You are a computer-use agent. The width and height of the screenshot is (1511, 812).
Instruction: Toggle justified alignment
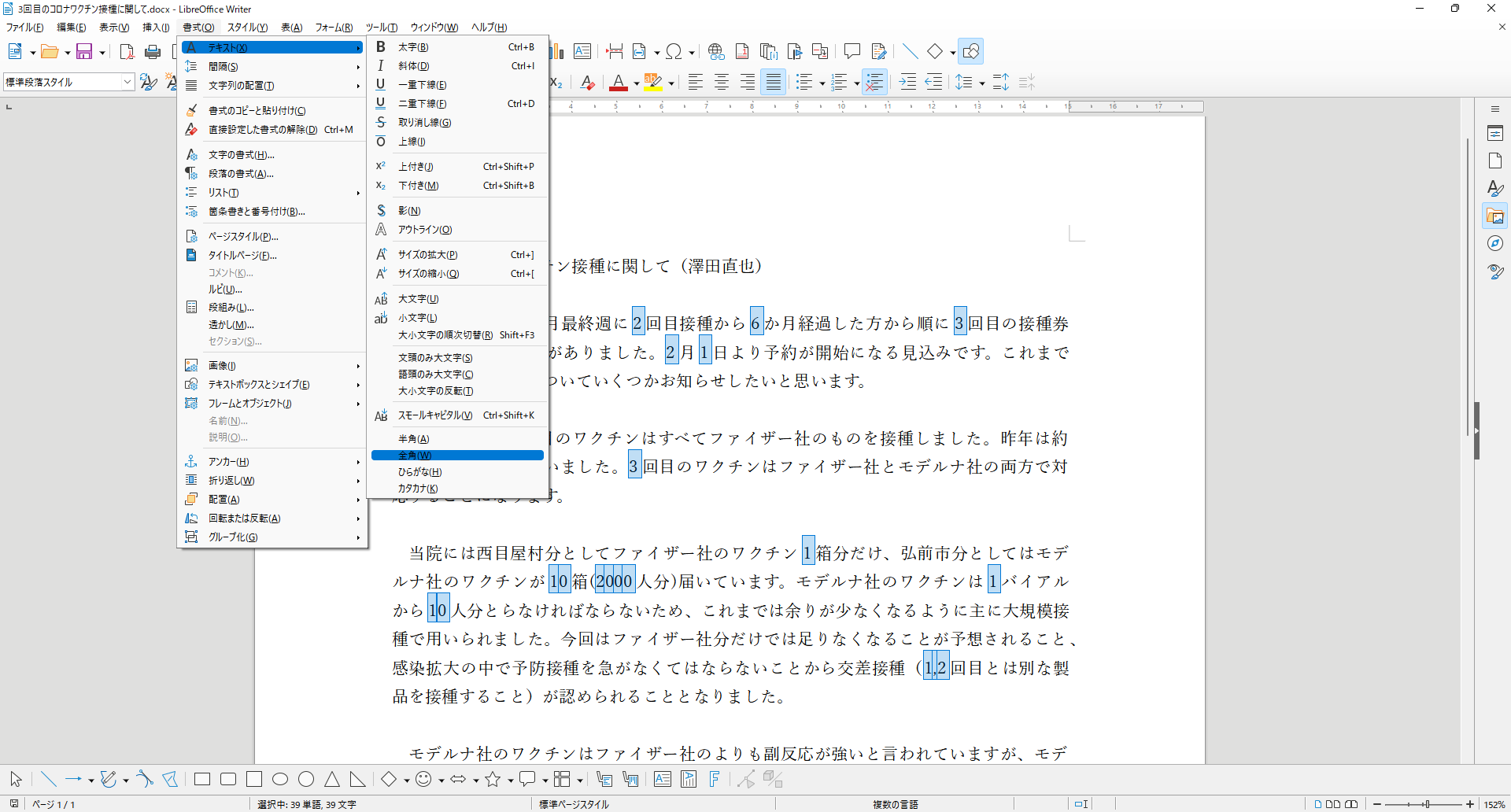coord(774,82)
